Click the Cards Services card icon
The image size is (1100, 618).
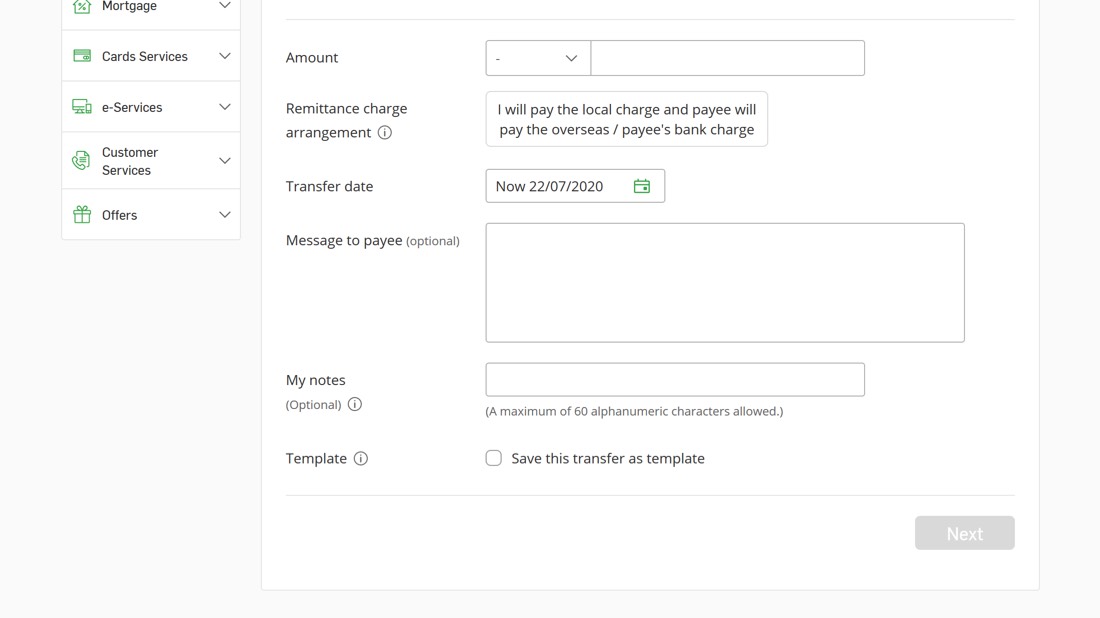click(x=82, y=56)
